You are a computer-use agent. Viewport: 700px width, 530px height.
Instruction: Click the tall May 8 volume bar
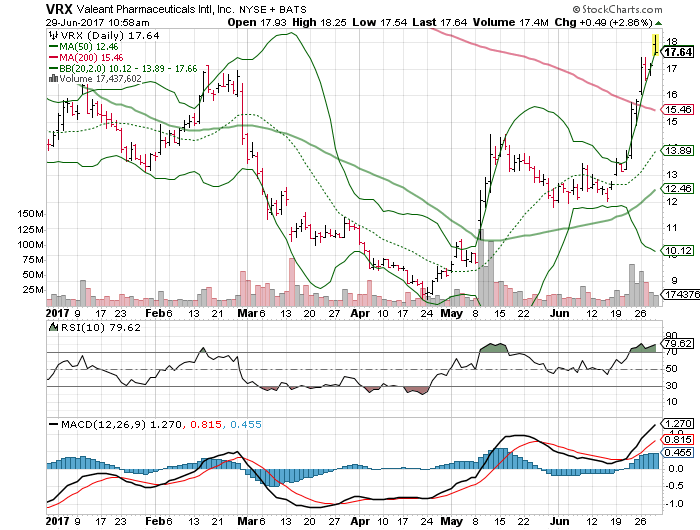point(481,267)
